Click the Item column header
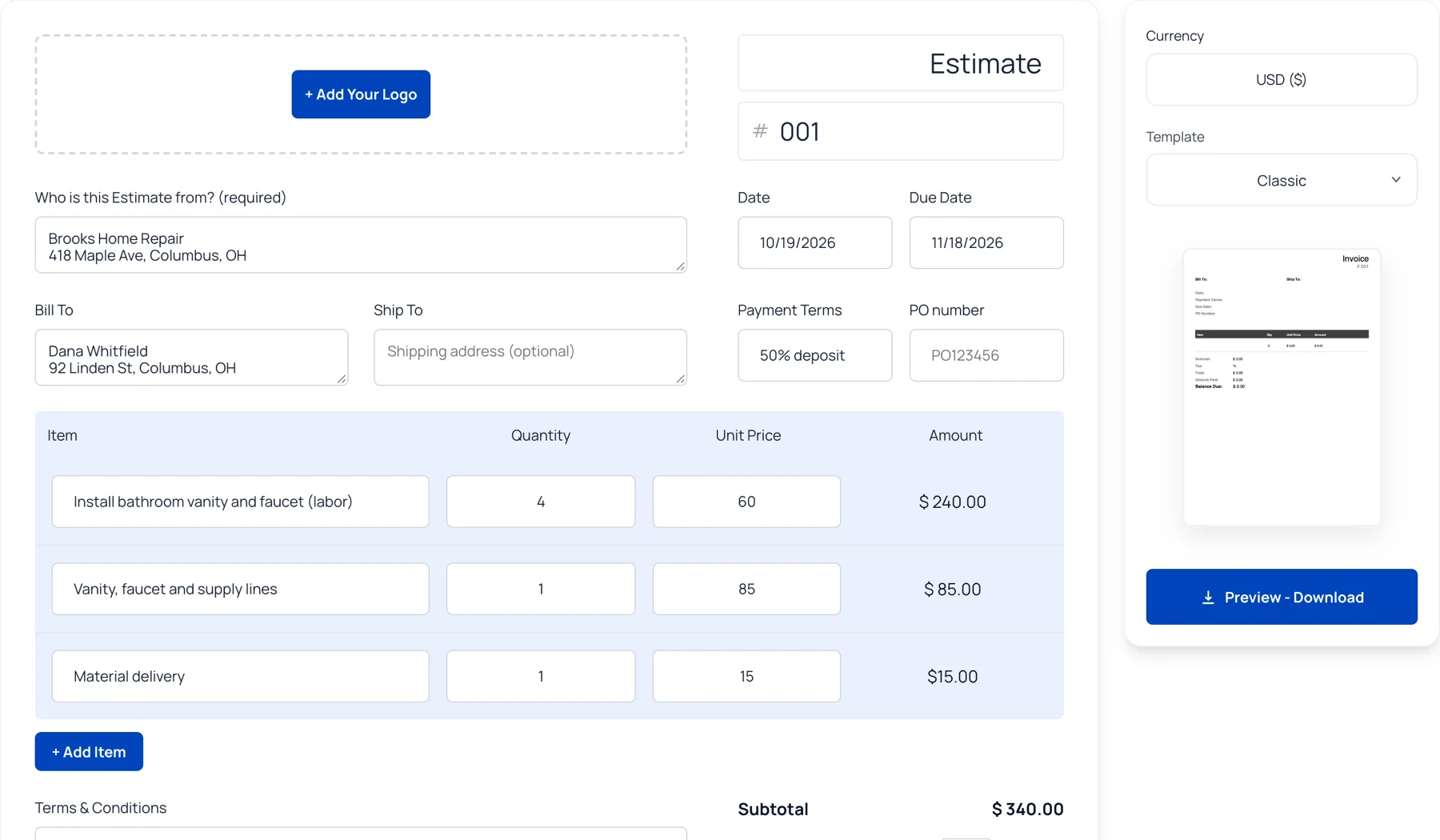 tap(62, 435)
